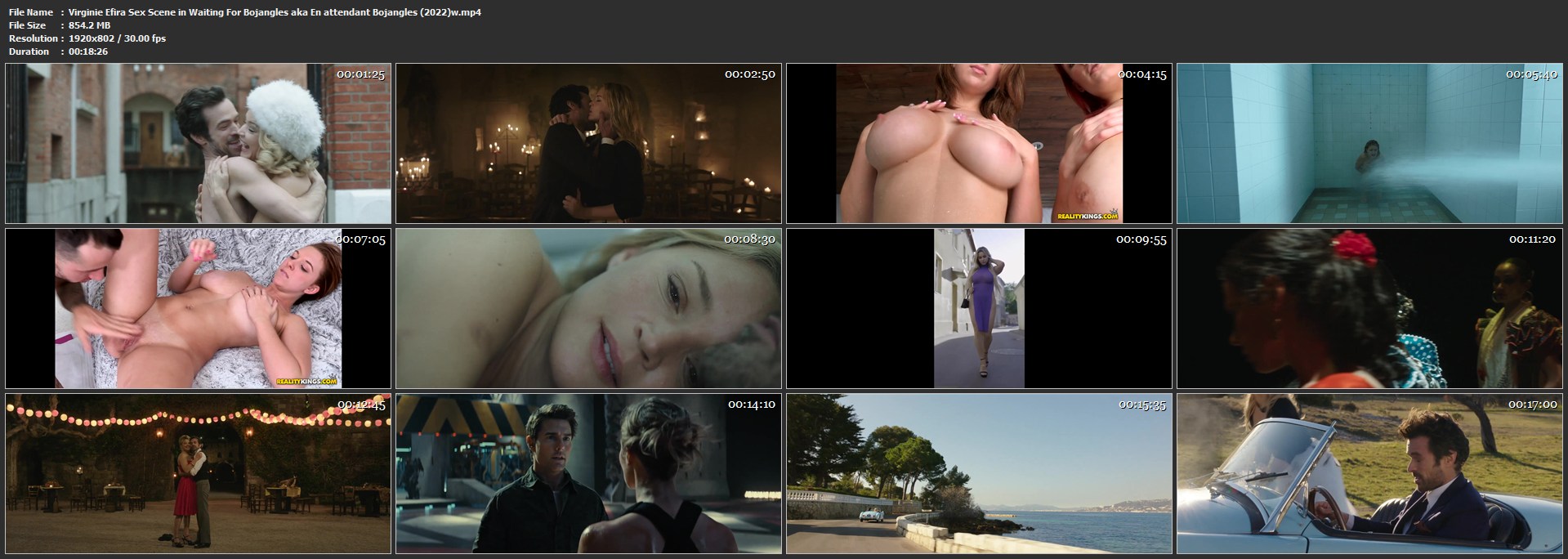
Task: Select the string-lights frame at 00:12:45
Action: pos(199,473)
